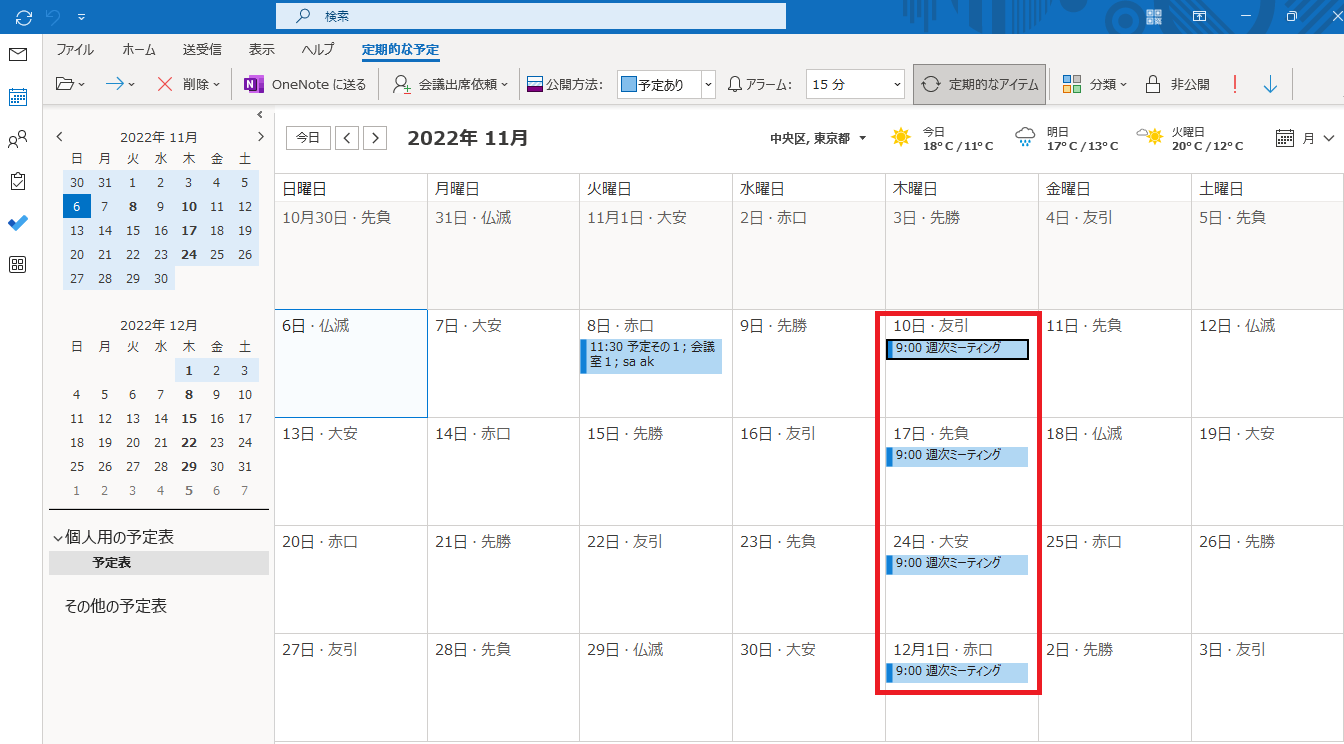Click the 今日 button

coord(308,138)
